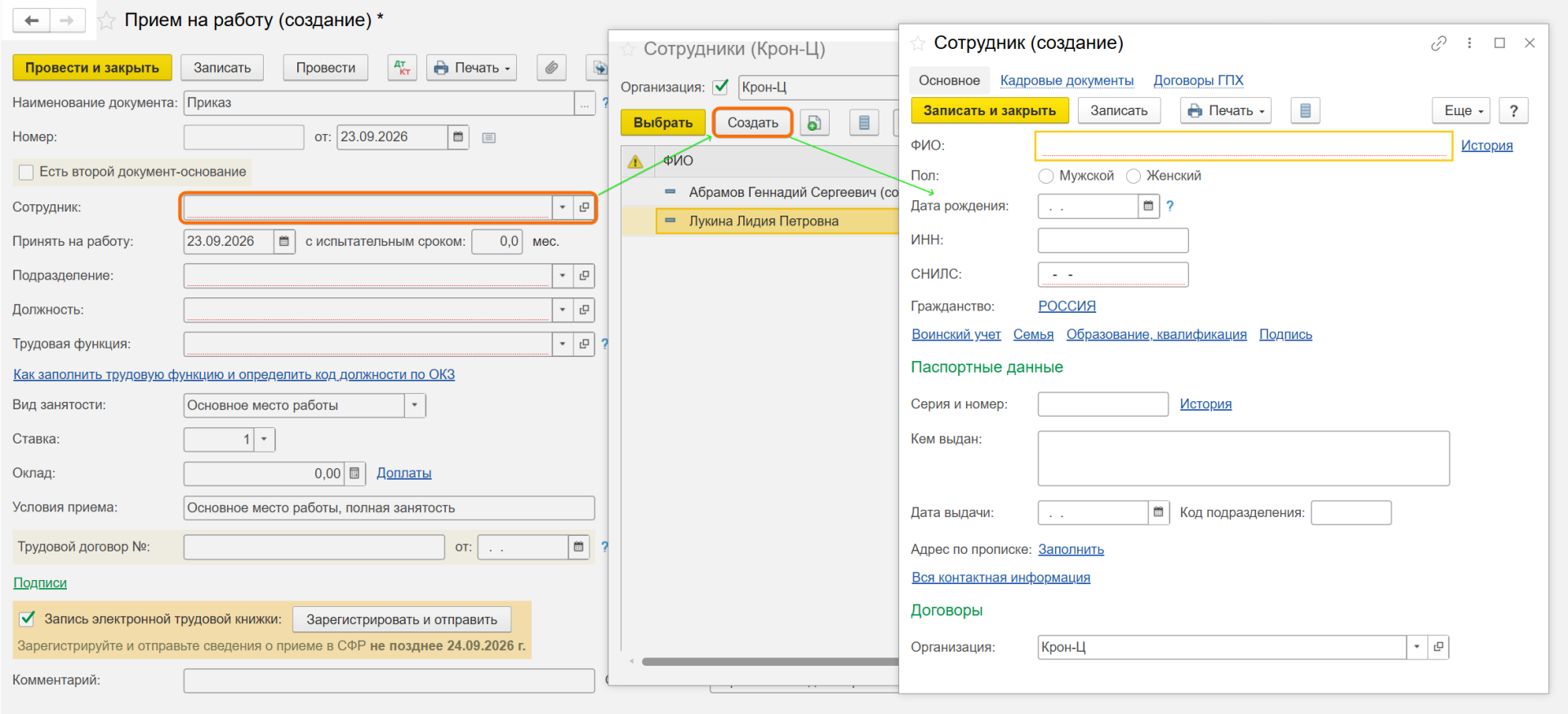The width and height of the screenshot is (1568, 714).
Task: Open the Подразделение field open-form icon
Action: pyautogui.click(x=584, y=276)
